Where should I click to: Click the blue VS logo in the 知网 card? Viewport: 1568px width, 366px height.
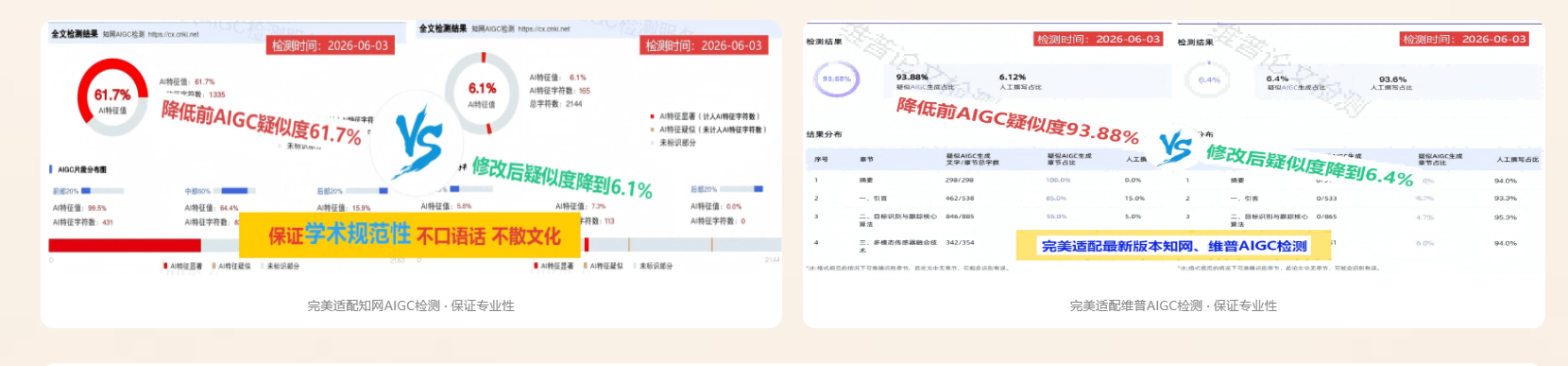[x=418, y=142]
